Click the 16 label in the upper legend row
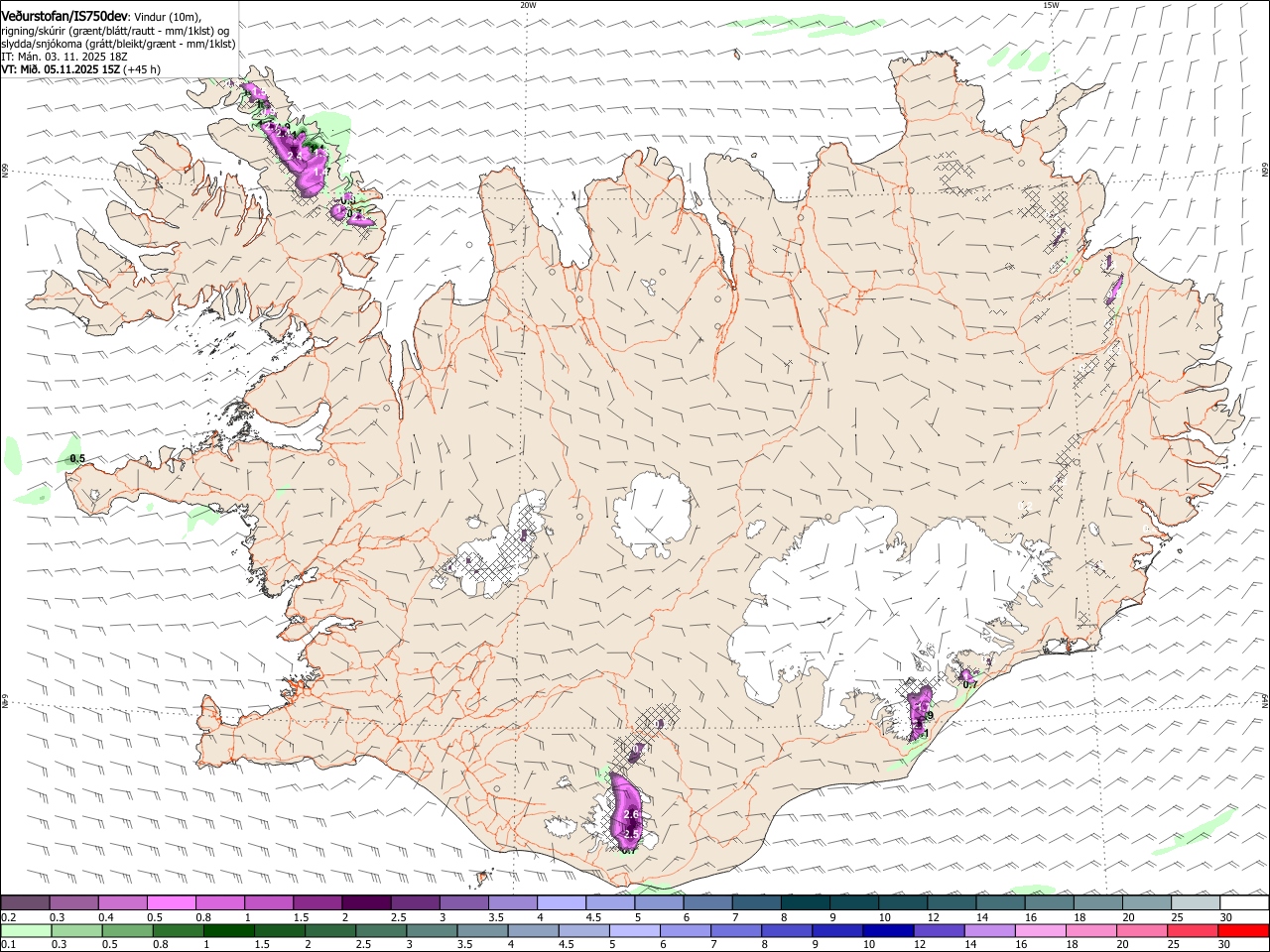1270x952 pixels. point(1032,917)
